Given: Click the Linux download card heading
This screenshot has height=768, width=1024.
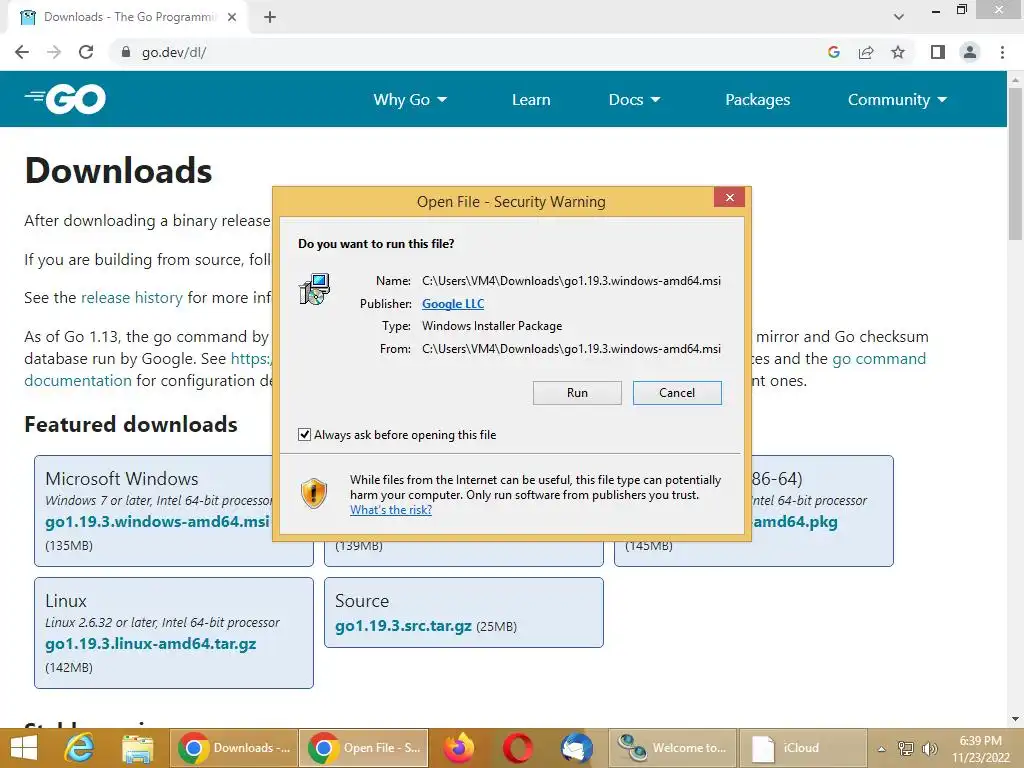Looking at the screenshot, I should (x=66, y=601).
